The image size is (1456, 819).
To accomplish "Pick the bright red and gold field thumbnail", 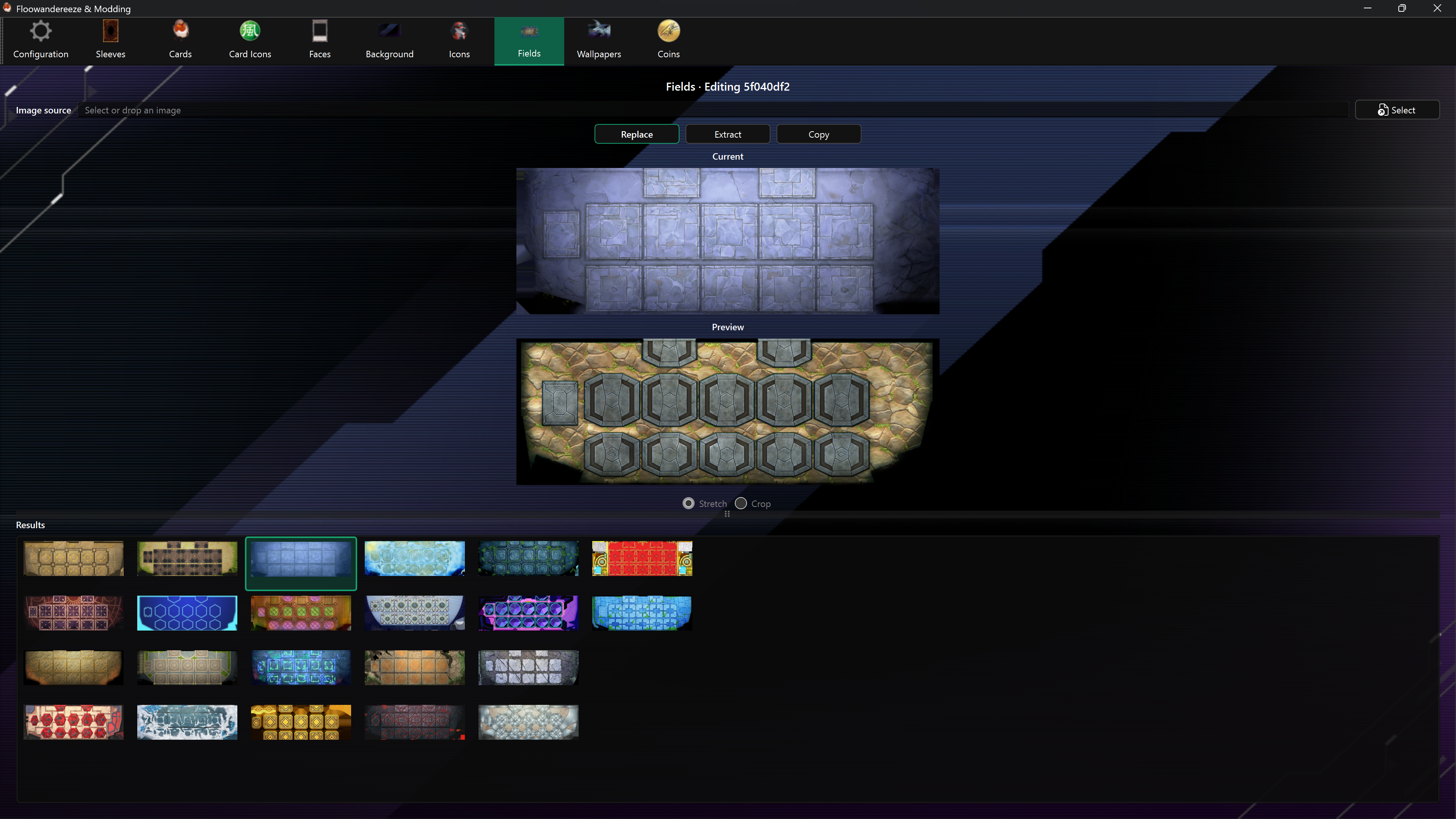I will pos(642,559).
